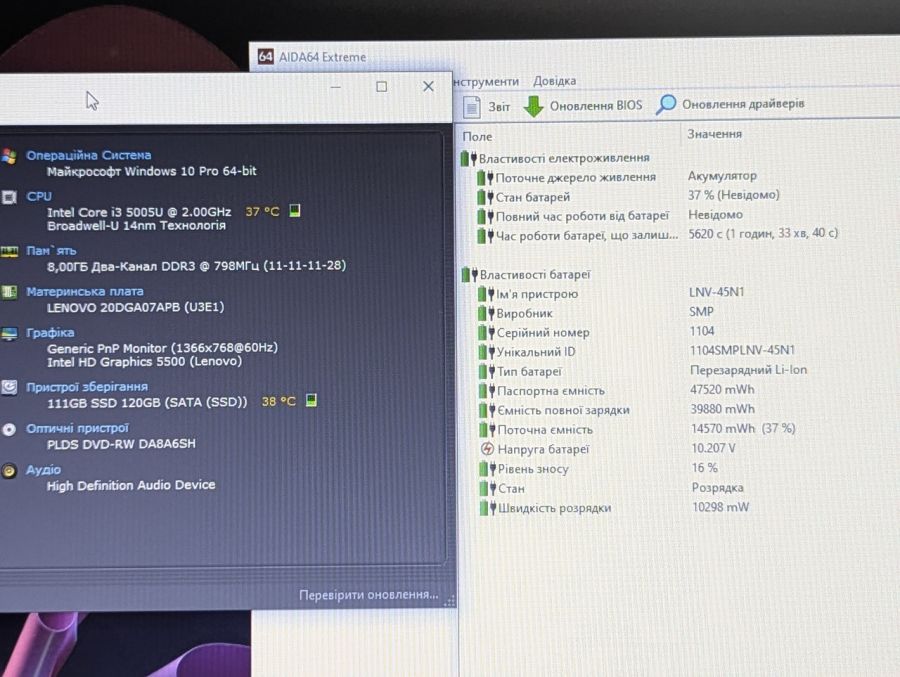This screenshot has height=677, width=900.
Task: Click the drive icon beside Пристрої зберігання
Action: (9, 388)
